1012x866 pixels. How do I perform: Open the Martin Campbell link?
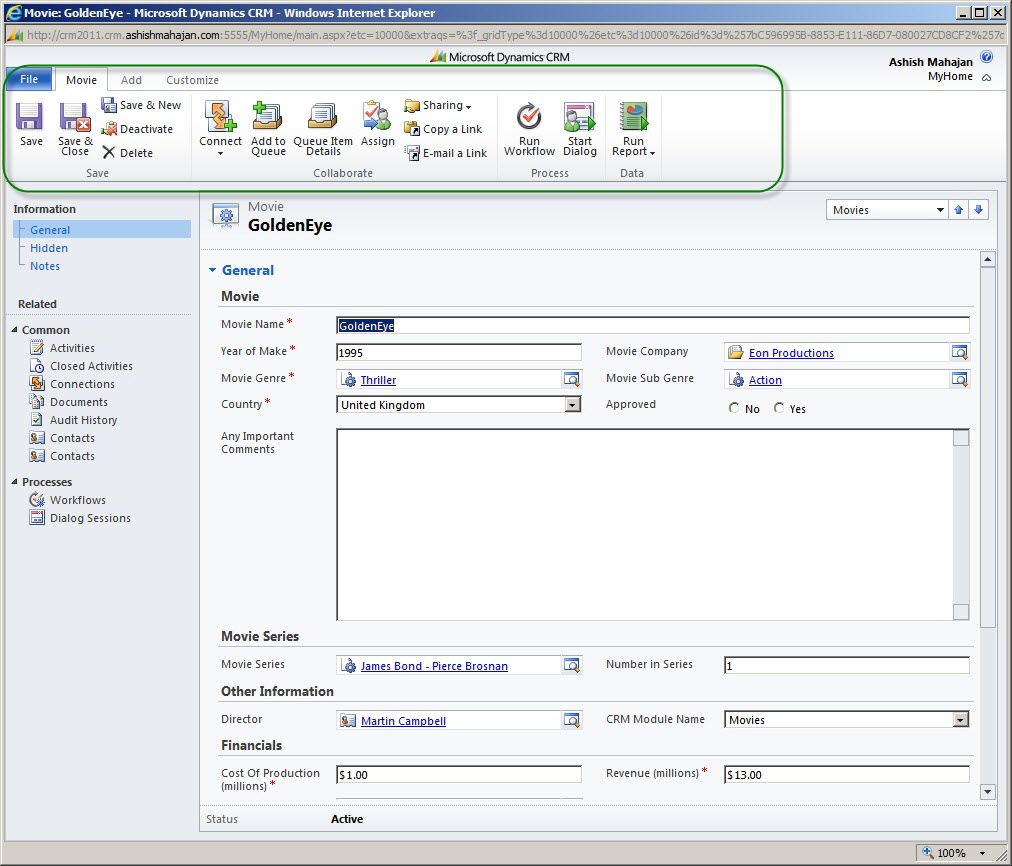pos(403,721)
